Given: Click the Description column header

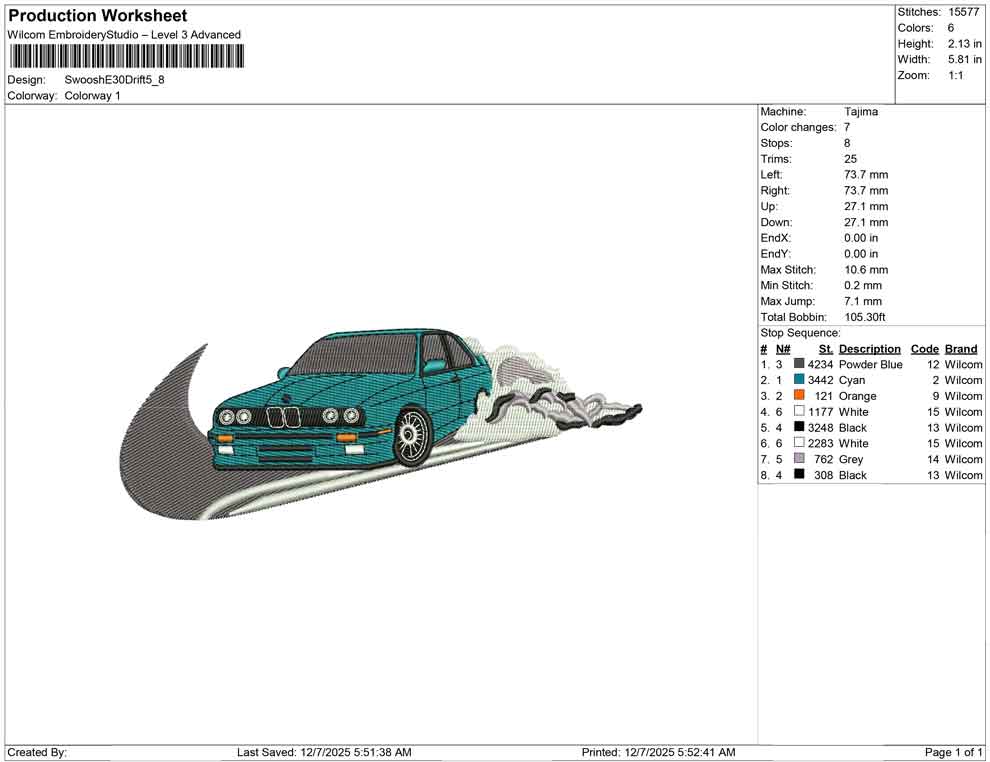Looking at the screenshot, I should click(870, 348).
